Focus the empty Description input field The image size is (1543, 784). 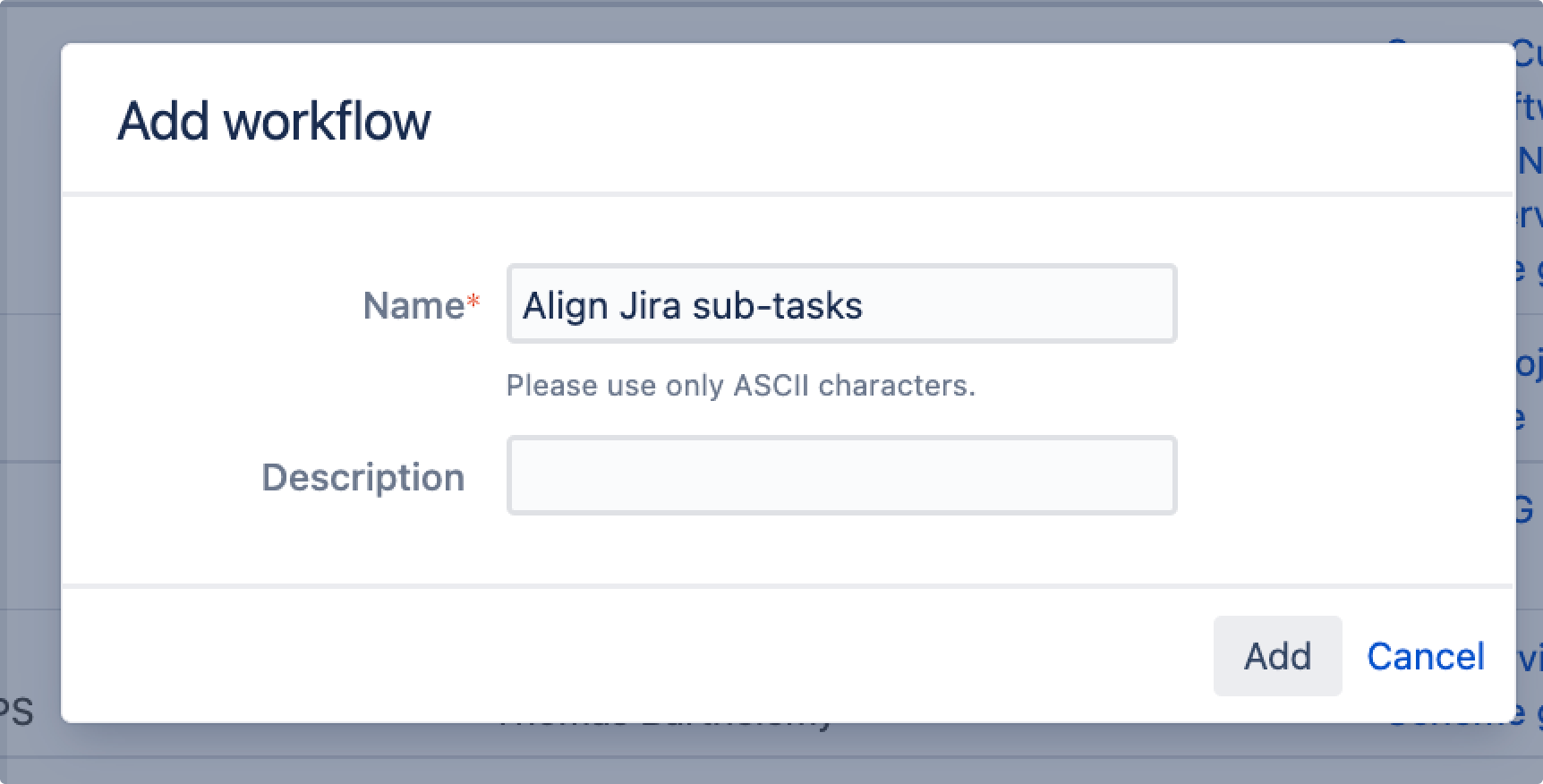point(841,475)
